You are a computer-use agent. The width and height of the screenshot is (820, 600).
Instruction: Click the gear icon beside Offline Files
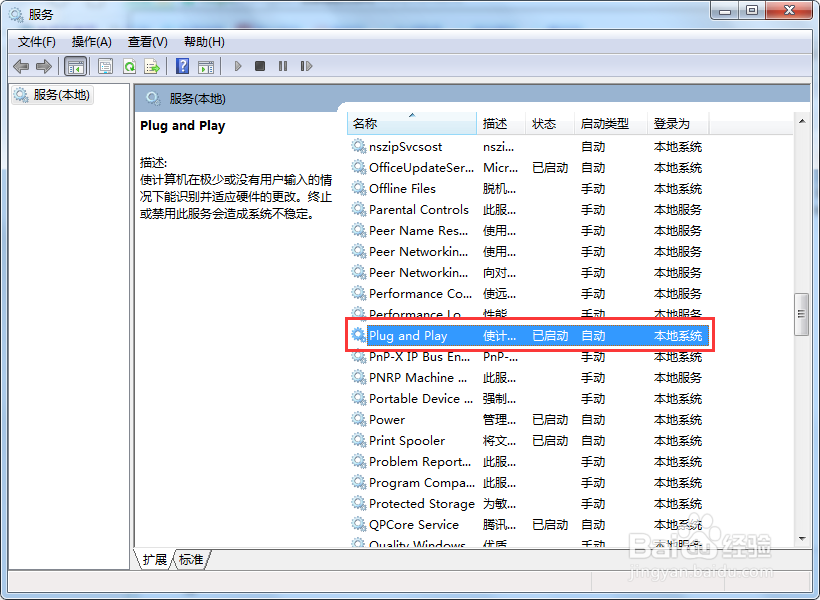click(359, 188)
